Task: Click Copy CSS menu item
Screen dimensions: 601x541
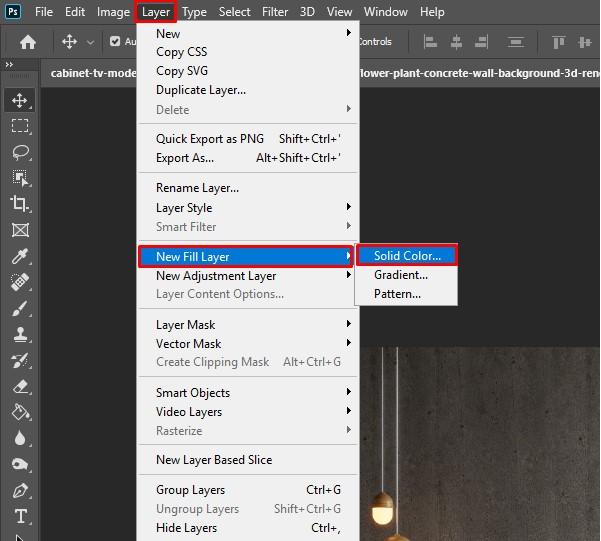Action: click(x=248, y=52)
